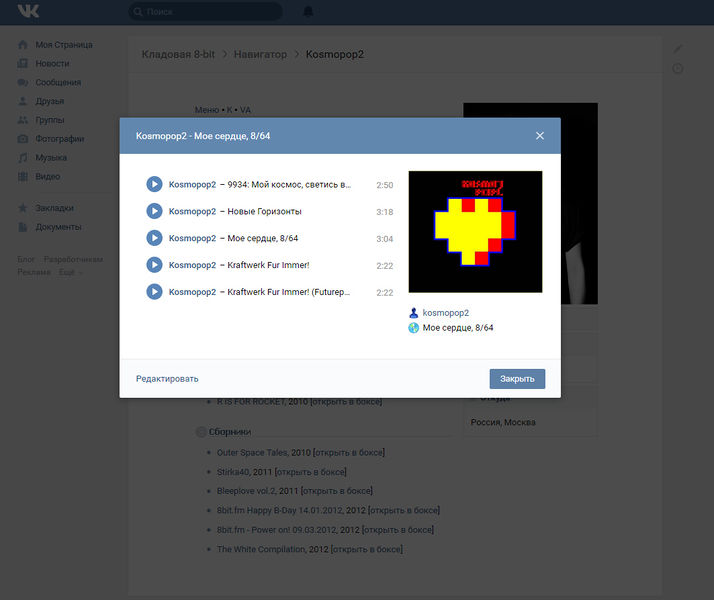The image size is (714, 600).
Task: Play Kraftwerk Fur Immer! (Futurep... track
Action: tap(154, 292)
